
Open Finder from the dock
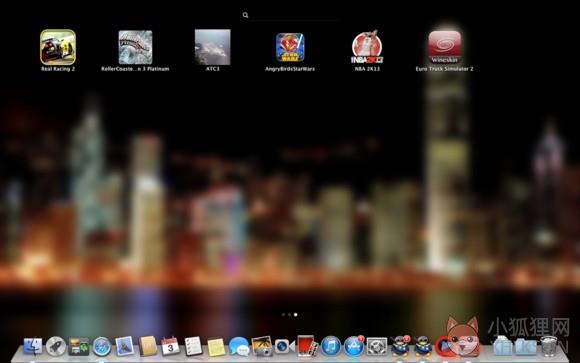coord(33,346)
